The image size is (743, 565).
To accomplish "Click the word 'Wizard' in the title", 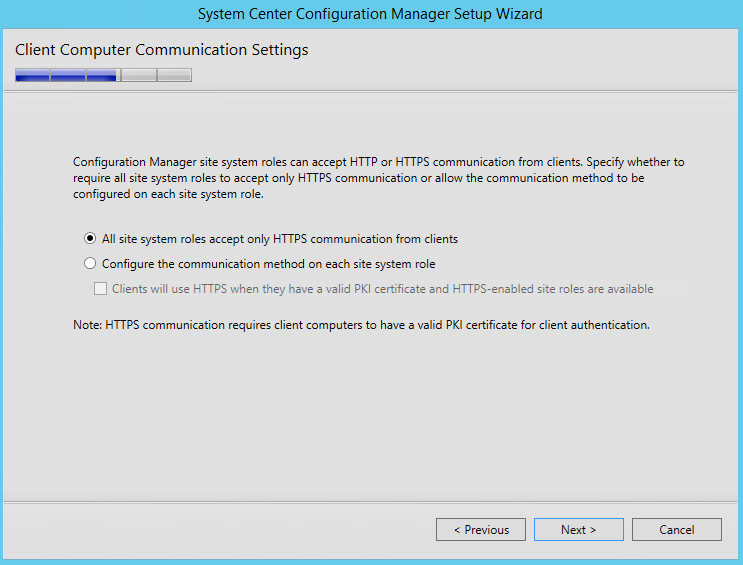I will coord(519,14).
